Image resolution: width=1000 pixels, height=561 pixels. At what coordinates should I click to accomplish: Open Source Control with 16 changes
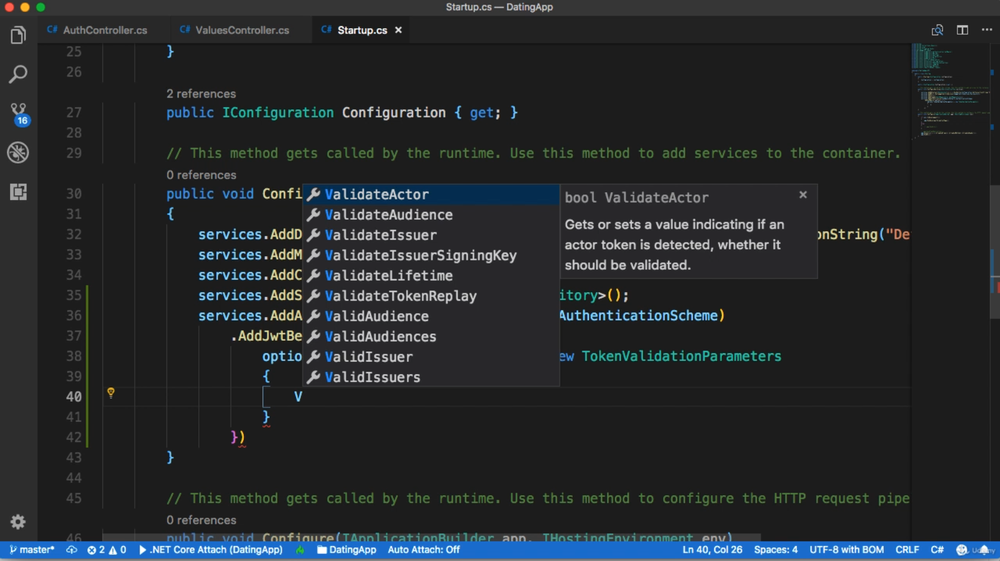18,113
